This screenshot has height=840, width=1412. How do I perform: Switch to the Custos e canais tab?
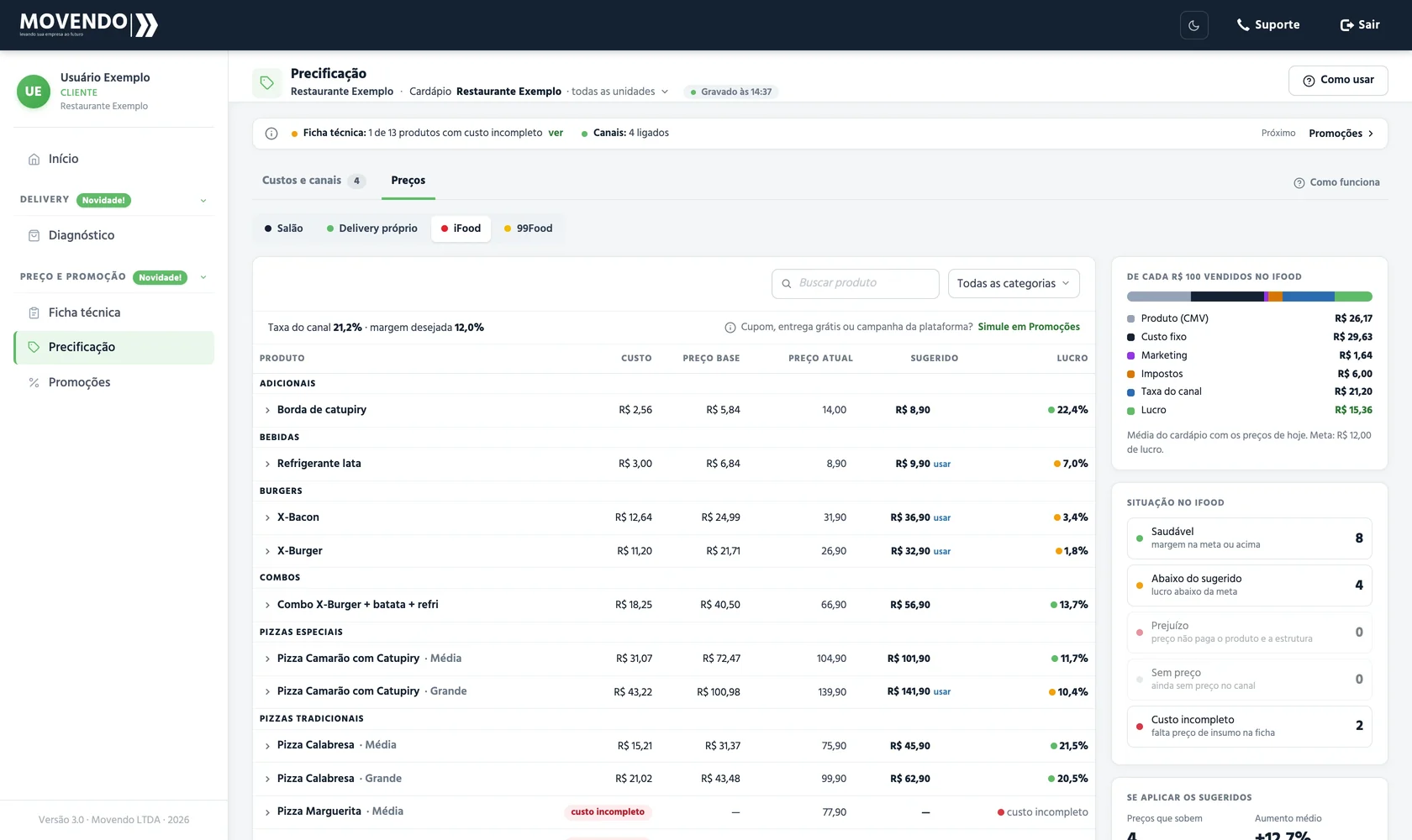313,181
